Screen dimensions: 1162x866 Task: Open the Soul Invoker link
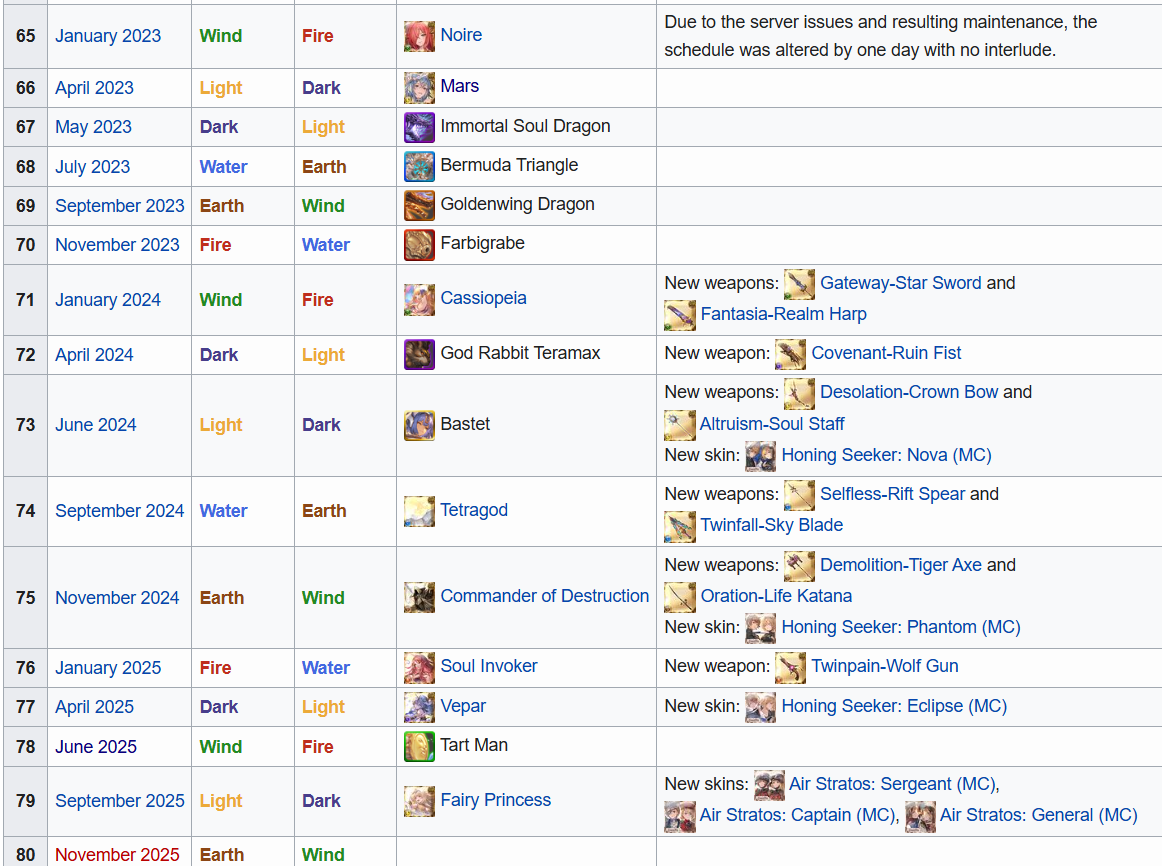coord(488,666)
